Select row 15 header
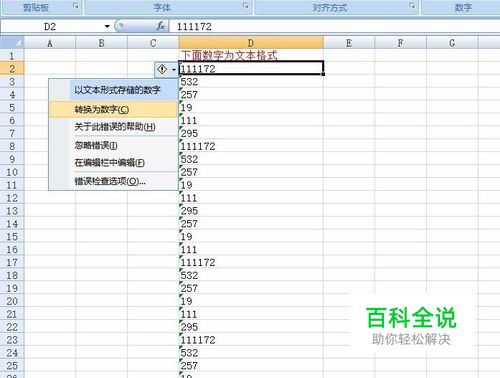500x378 pixels. [12, 236]
